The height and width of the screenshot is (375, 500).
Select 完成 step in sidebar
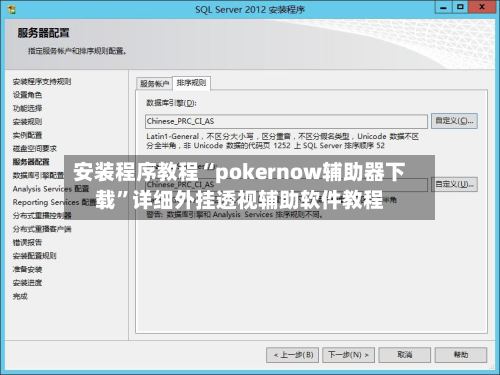coord(20,296)
